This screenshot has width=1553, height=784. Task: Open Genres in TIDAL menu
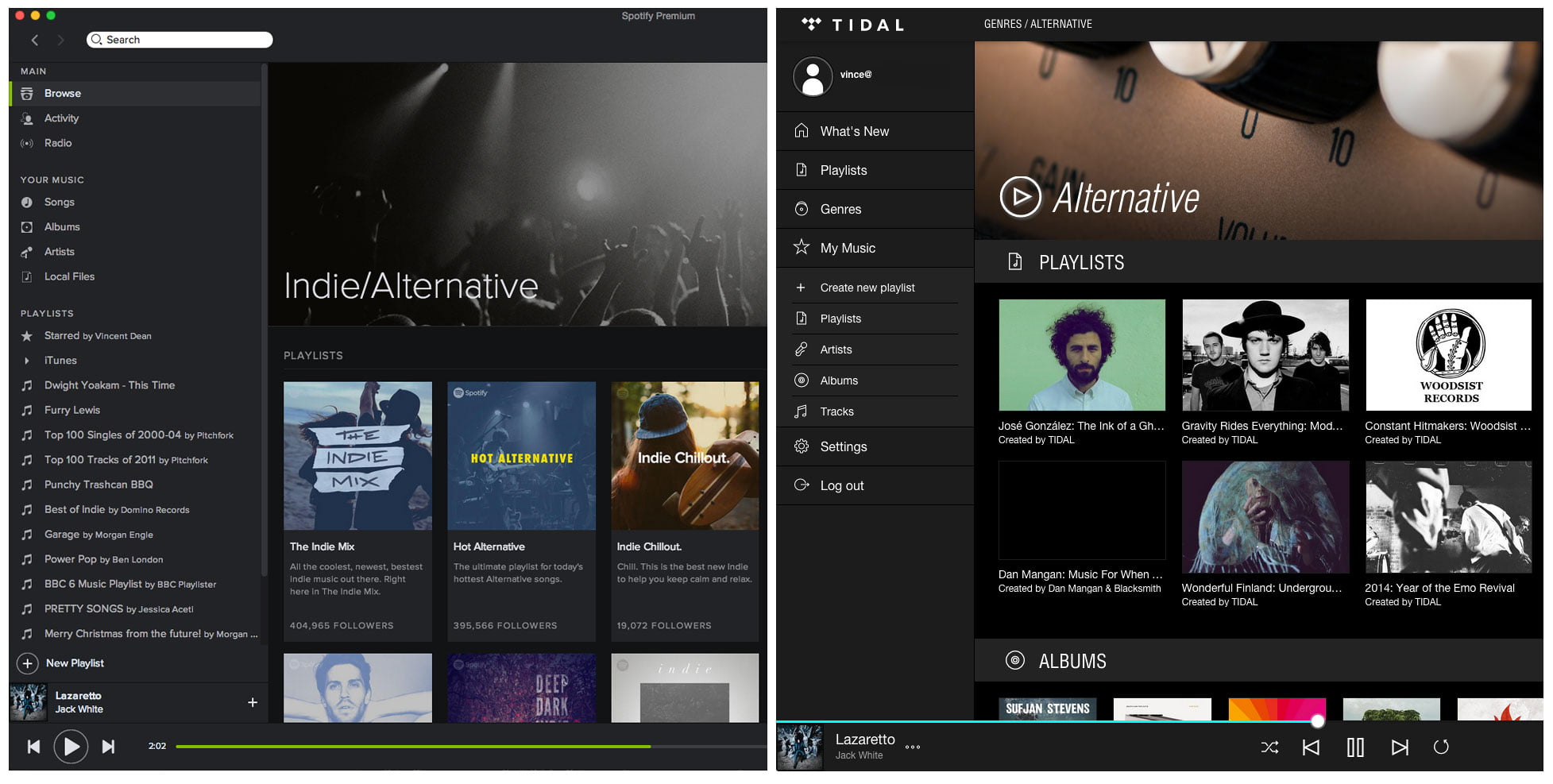[875, 209]
